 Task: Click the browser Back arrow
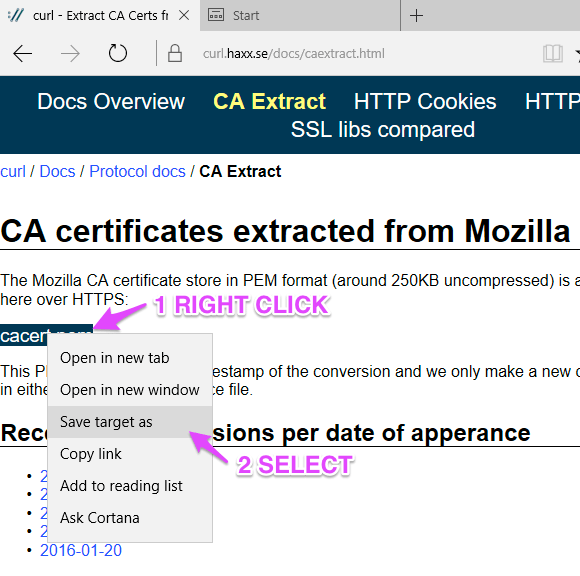click(23, 54)
